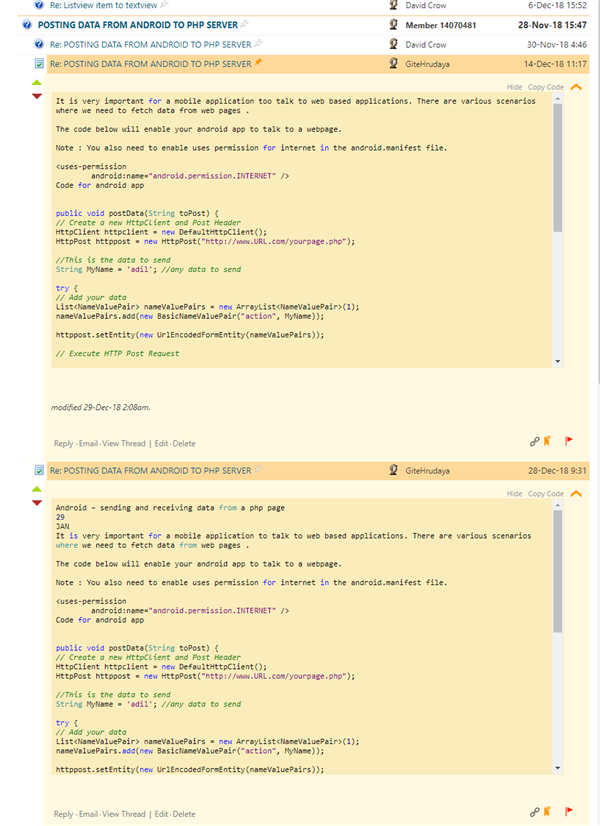Reply to the 28-Dec-18 message
This screenshot has height=826, width=600.
(63, 814)
